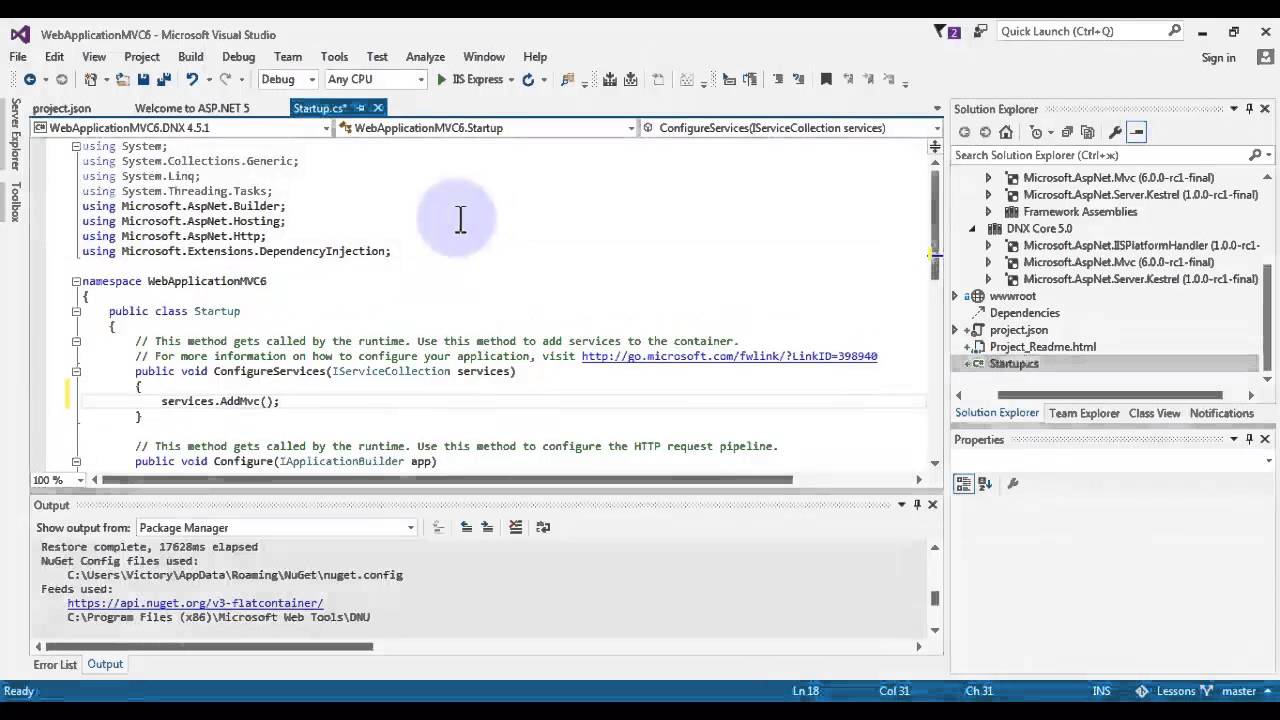Open the Error List tab
This screenshot has width=1280, height=720.
pyautogui.click(x=55, y=665)
